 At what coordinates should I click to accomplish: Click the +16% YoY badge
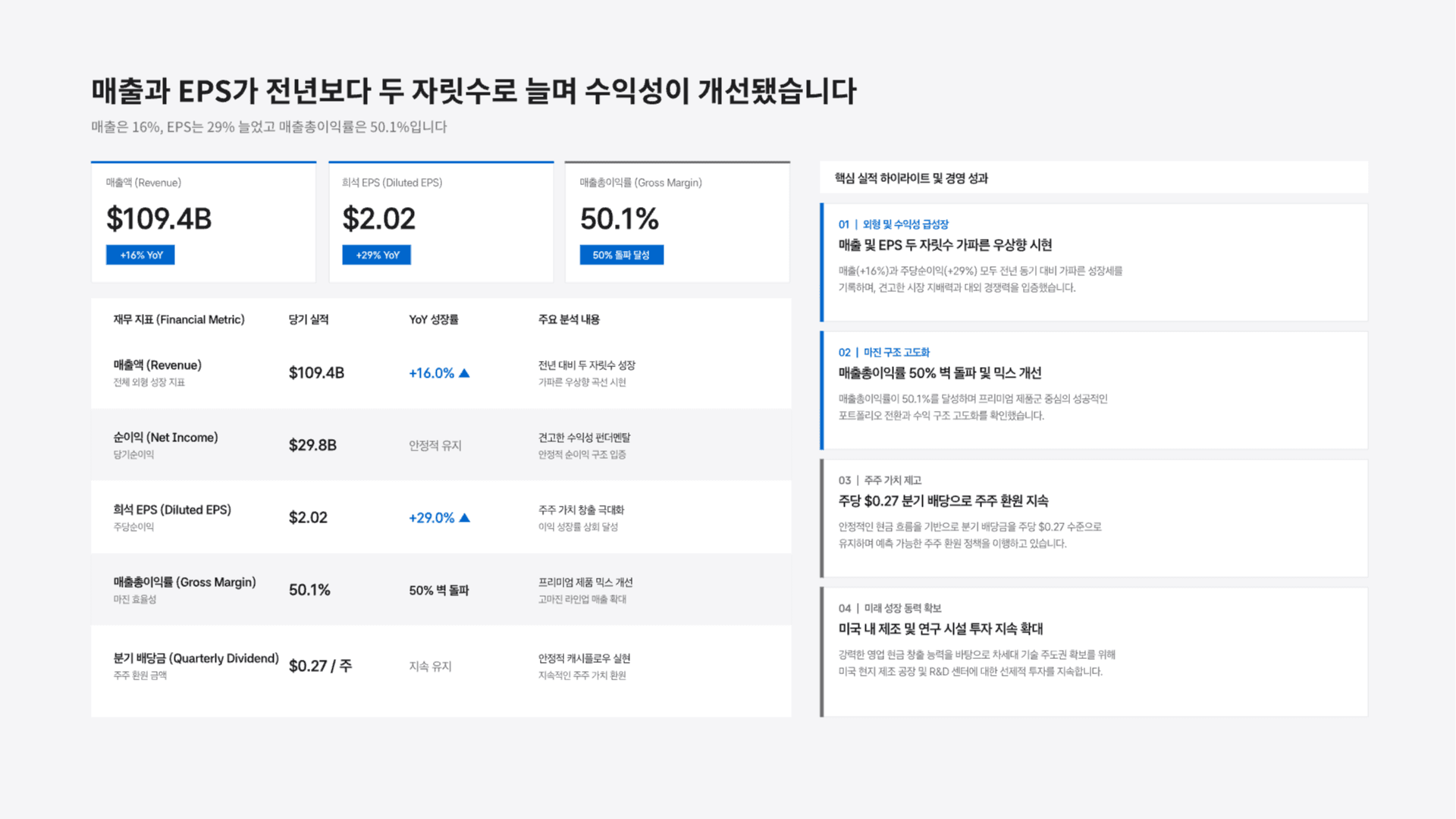(140, 255)
